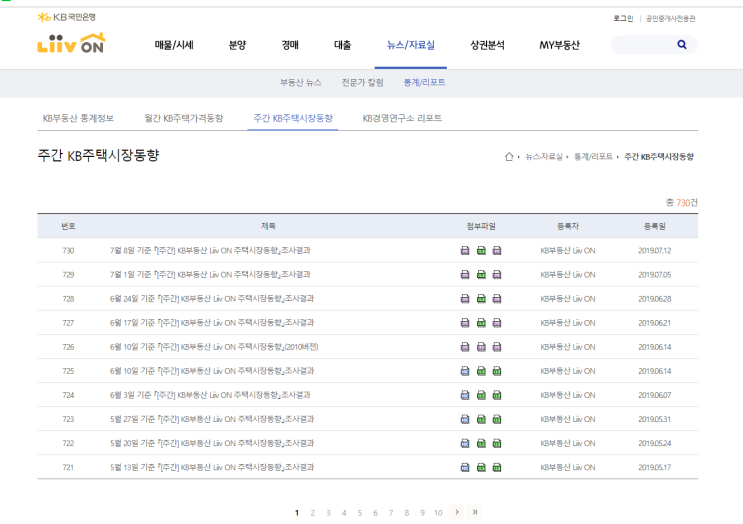This screenshot has height=524, width=743.
Task: Download the blue DOC attachment of row 725
Action: (465, 371)
